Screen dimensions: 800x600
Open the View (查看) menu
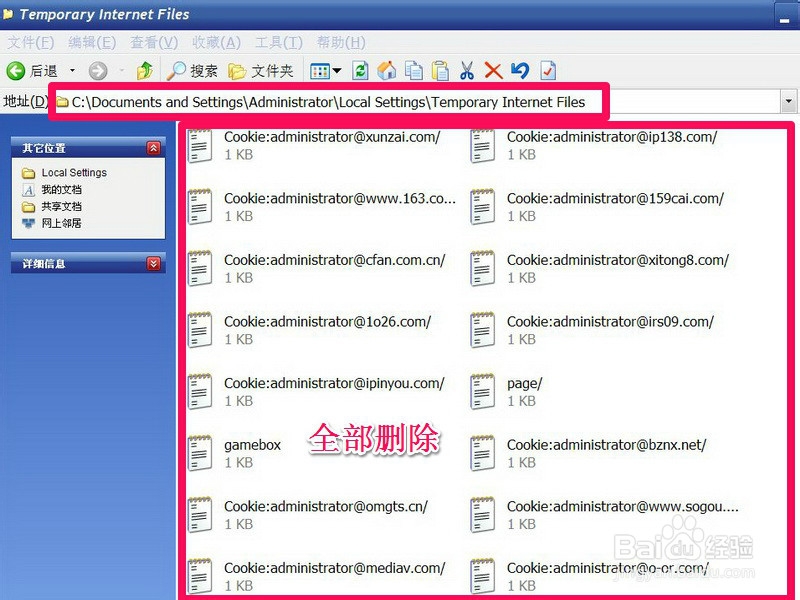coord(154,42)
